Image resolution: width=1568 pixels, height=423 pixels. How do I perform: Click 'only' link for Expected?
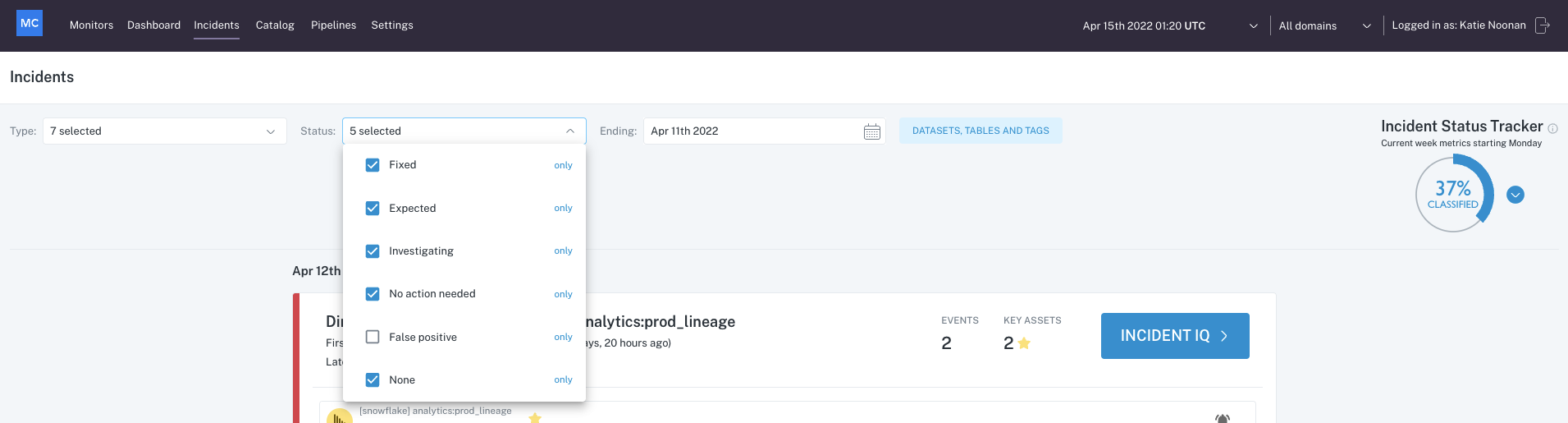tap(563, 208)
